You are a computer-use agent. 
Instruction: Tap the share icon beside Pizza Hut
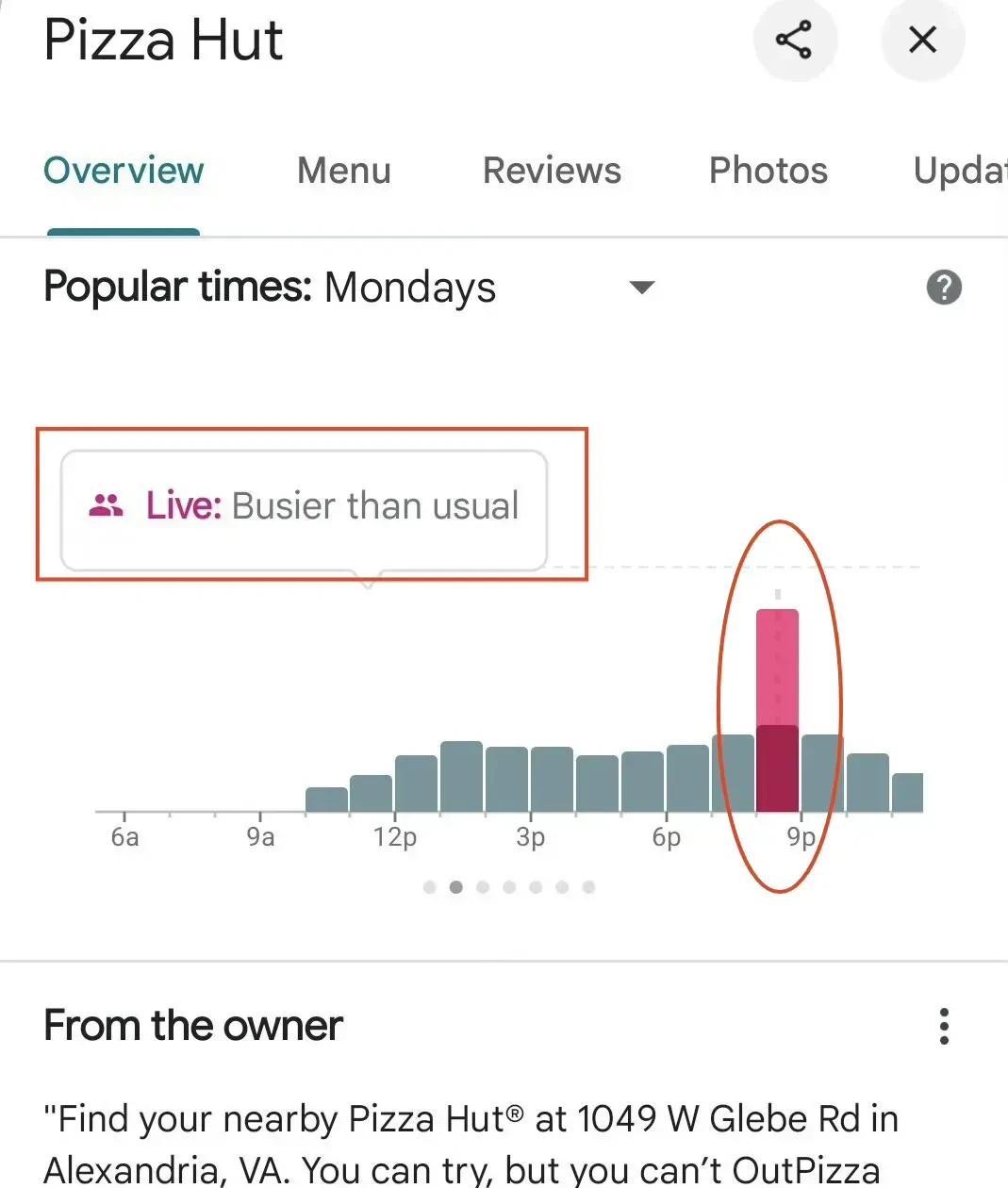coord(794,40)
